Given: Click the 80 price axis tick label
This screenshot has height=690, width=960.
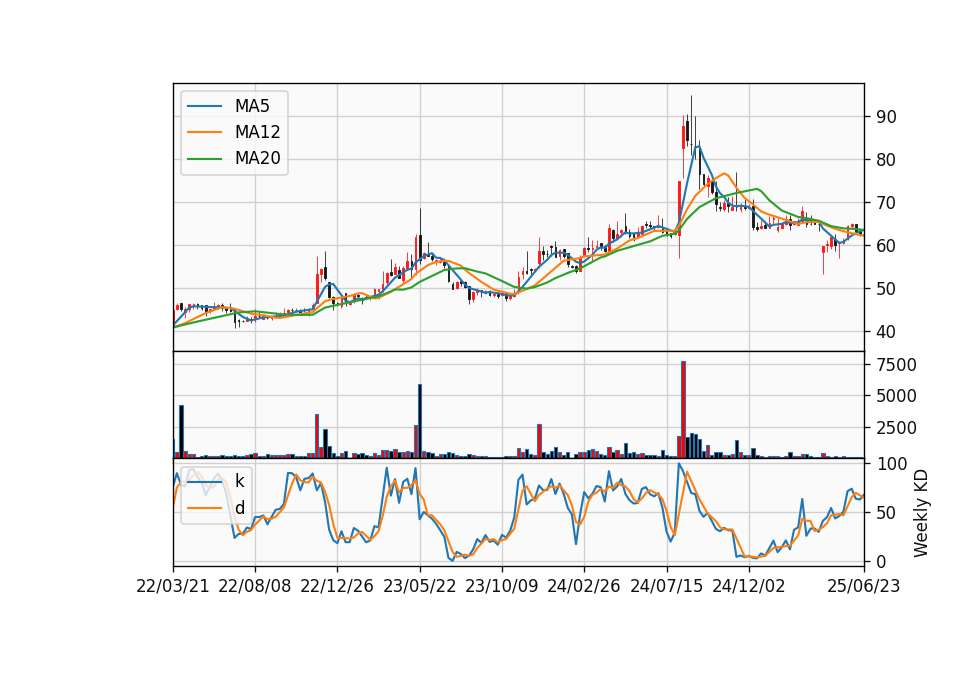Looking at the screenshot, I should (x=886, y=160).
